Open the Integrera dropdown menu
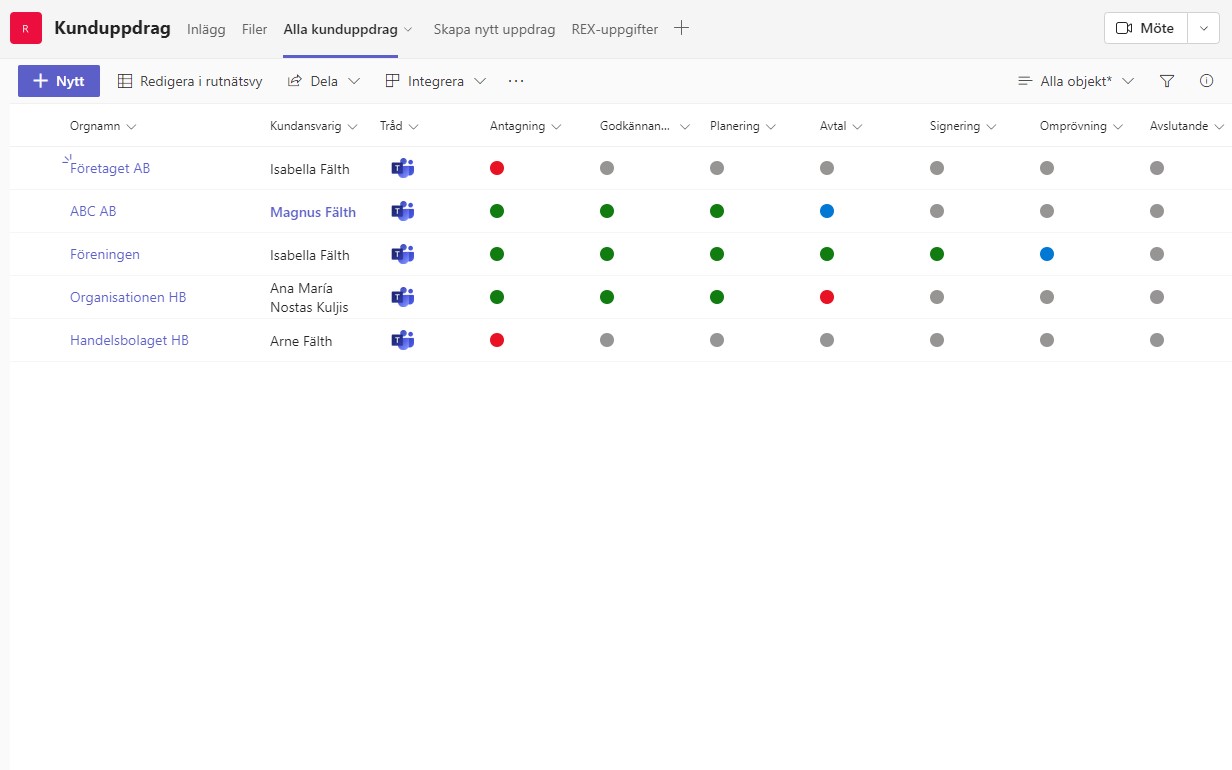Image resolution: width=1232 pixels, height=770 pixels. [x=436, y=81]
